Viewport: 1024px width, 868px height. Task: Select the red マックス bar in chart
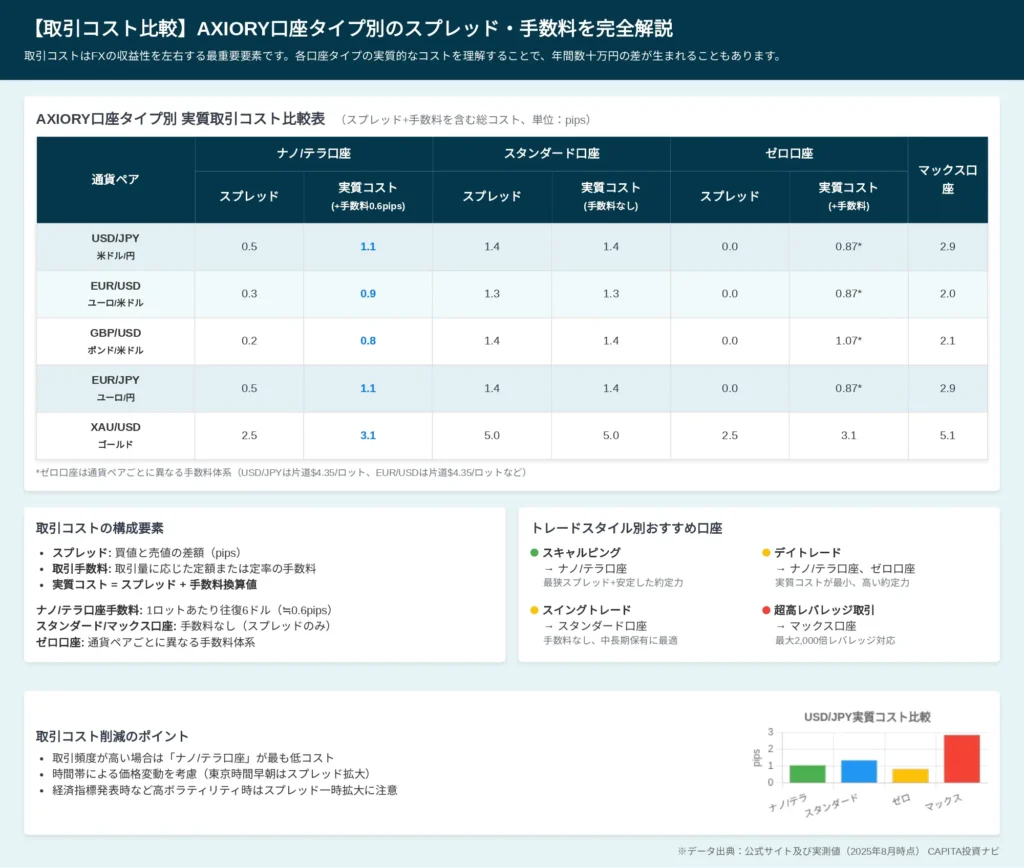(x=962, y=759)
